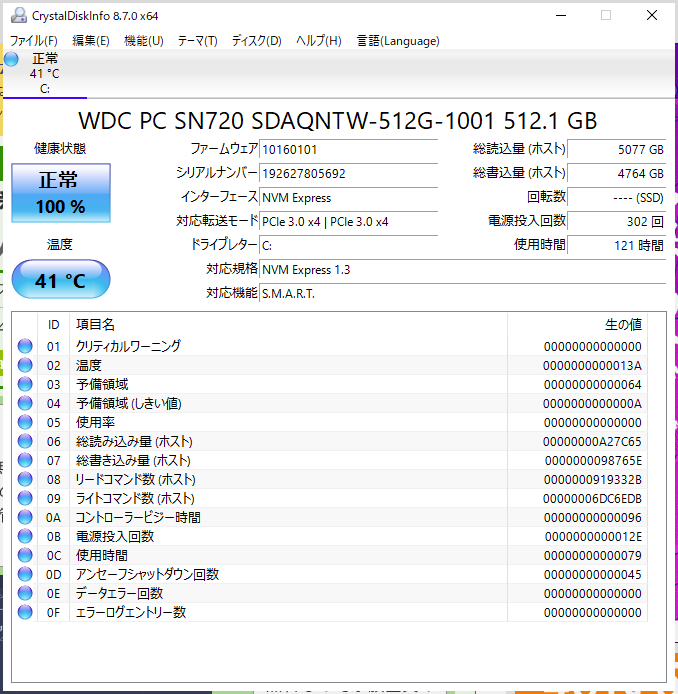Select the C: disk status indicator circle

coord(12,59)
